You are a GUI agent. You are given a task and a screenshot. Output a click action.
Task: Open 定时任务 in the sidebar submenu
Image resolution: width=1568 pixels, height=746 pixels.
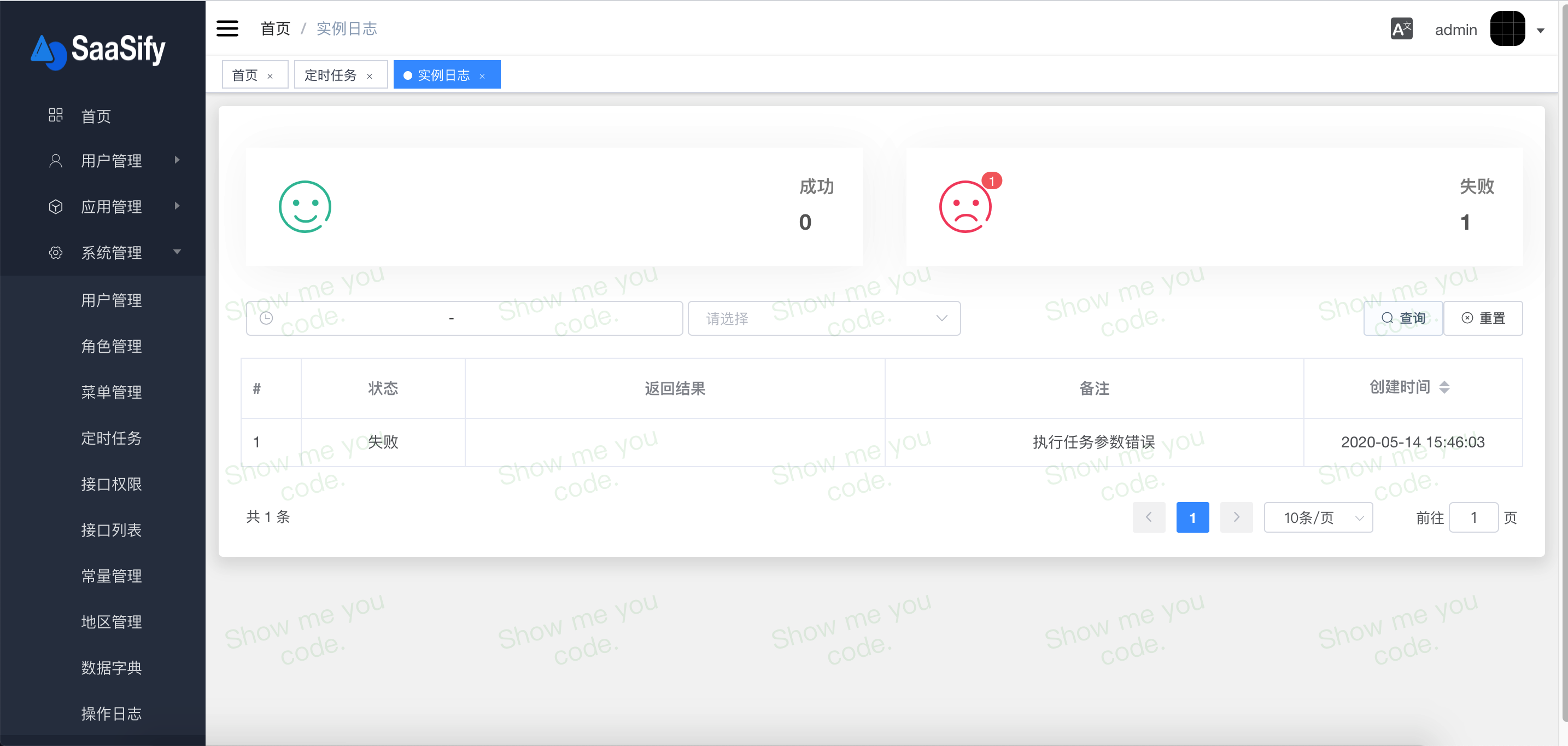click(112, 438)
